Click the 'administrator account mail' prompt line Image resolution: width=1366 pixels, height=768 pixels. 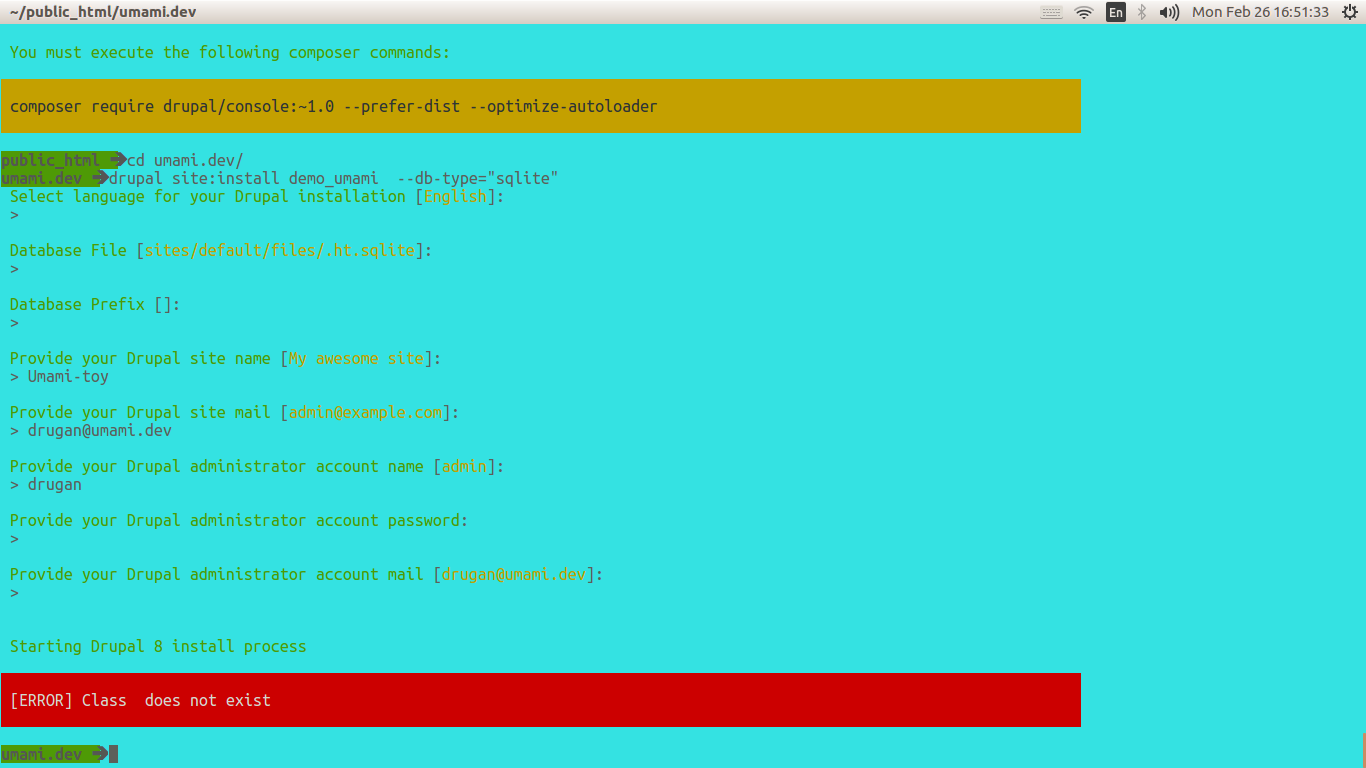[307, 574]
